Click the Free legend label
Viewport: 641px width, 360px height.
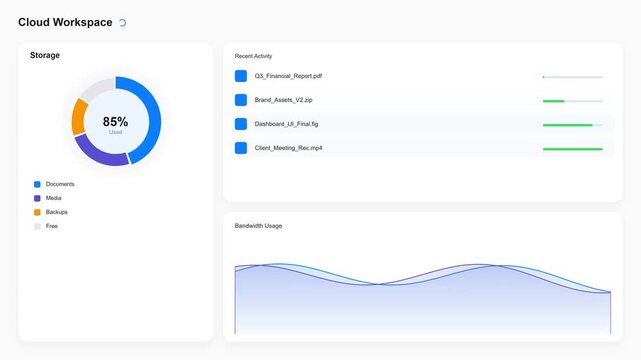pyautogui.click(x=52, y=226)
